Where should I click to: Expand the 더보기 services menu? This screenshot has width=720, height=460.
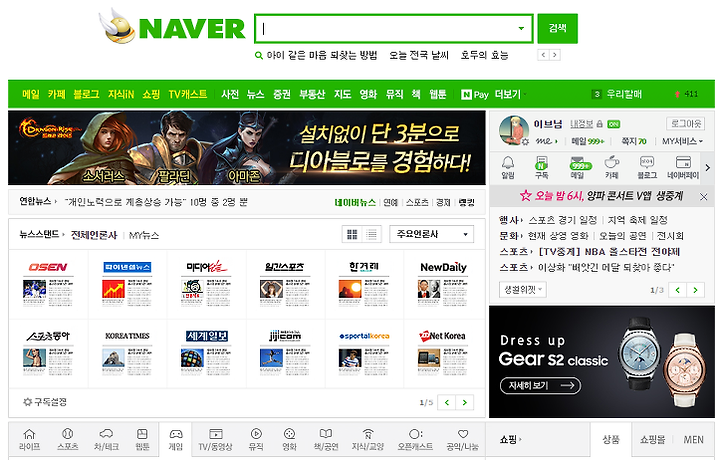511,95
